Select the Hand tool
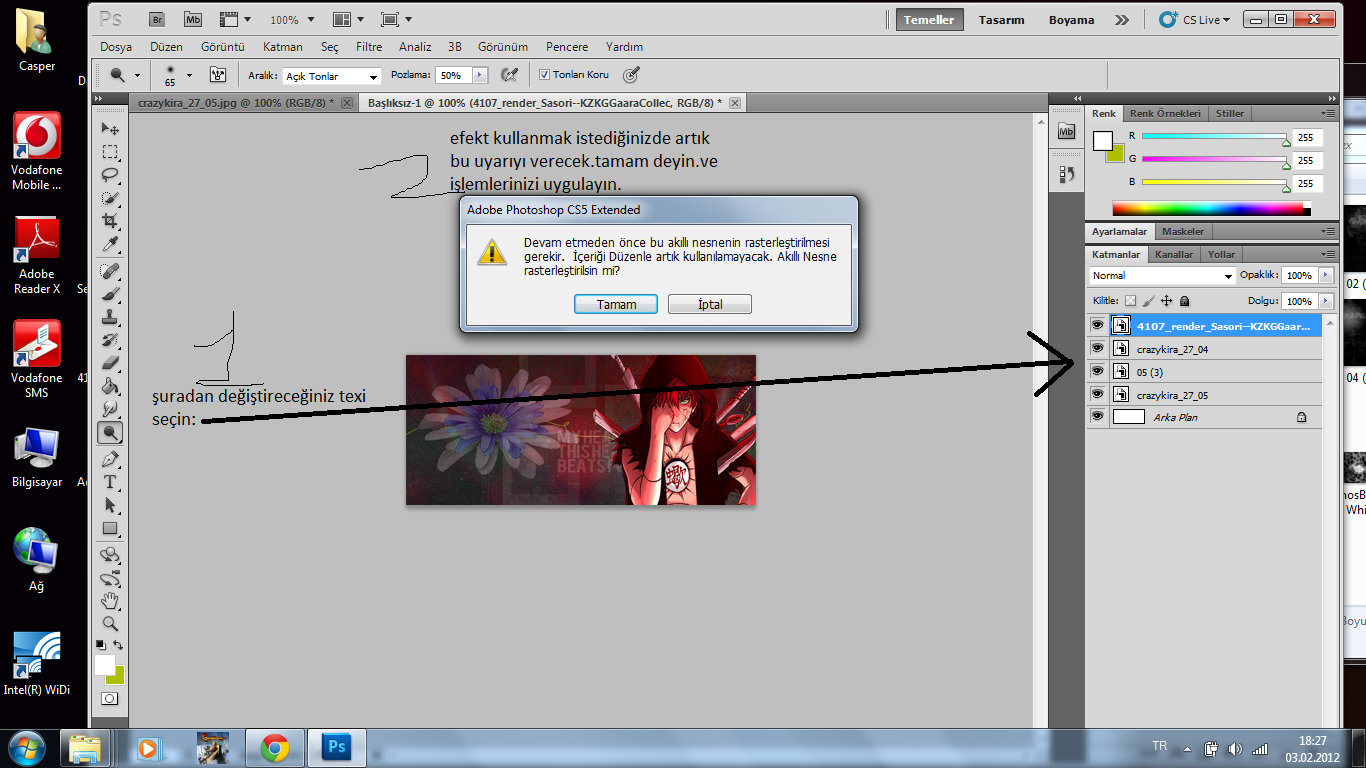Viewport: 1366px width, 768px height. click(110, 601)
